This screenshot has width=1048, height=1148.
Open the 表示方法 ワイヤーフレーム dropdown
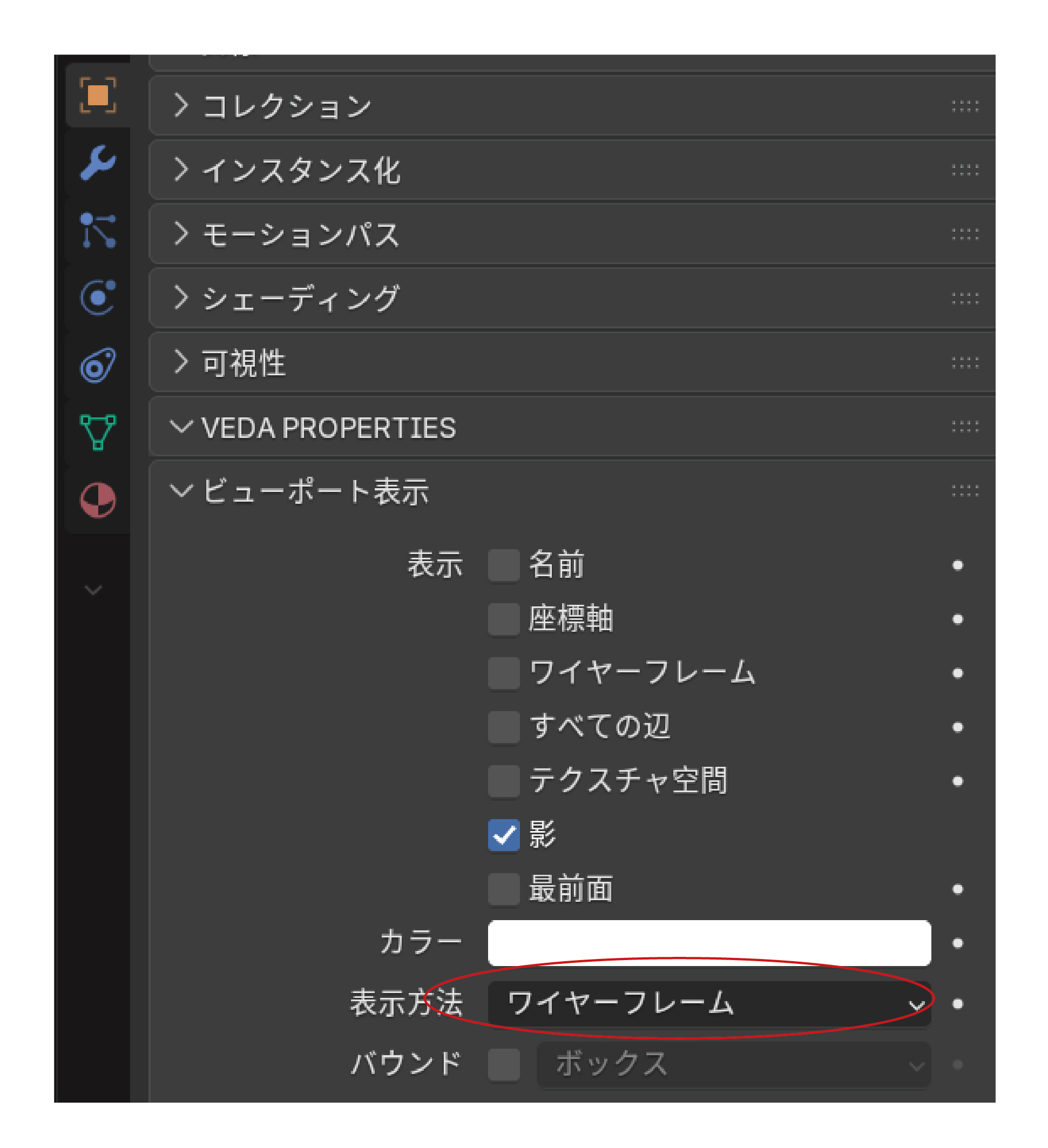[x=709, y=1004]
